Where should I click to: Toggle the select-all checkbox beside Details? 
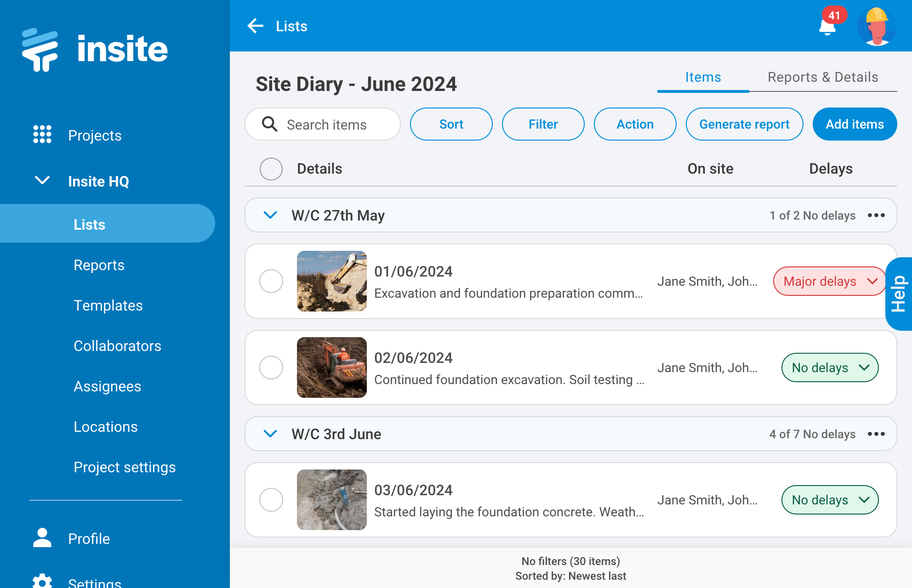[271, 169]
